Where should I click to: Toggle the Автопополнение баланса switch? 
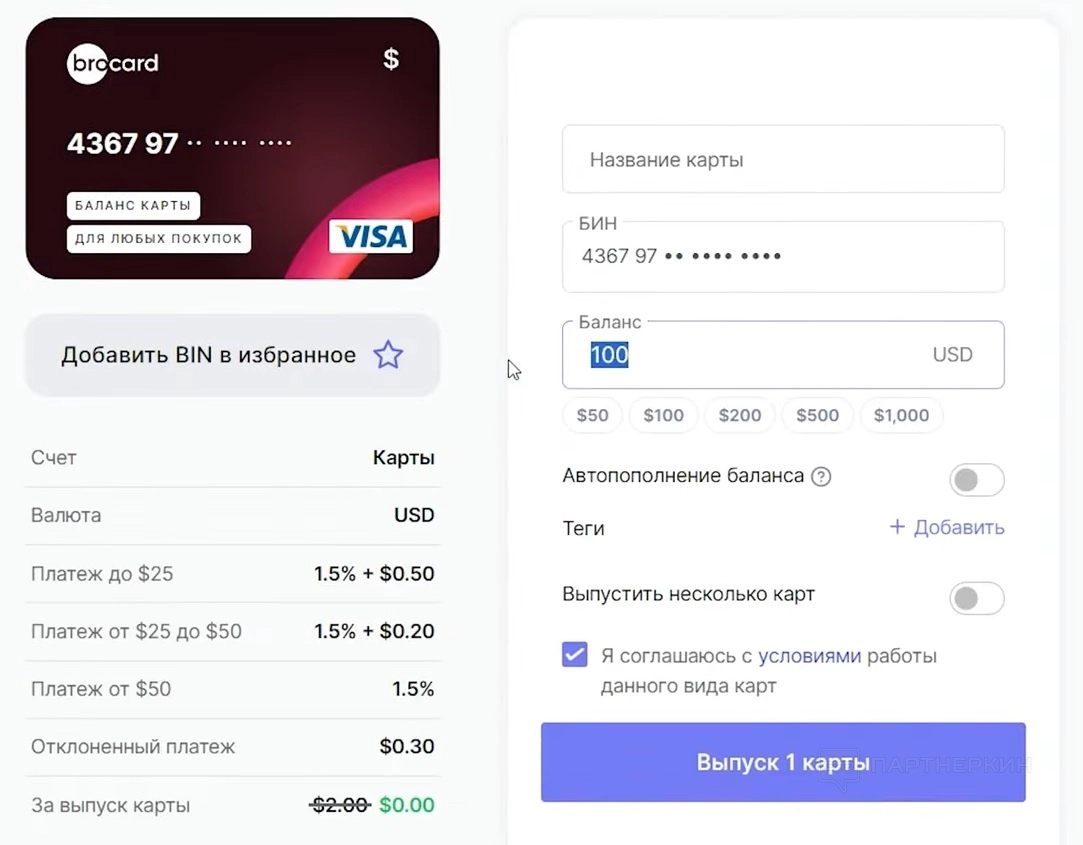977,480
